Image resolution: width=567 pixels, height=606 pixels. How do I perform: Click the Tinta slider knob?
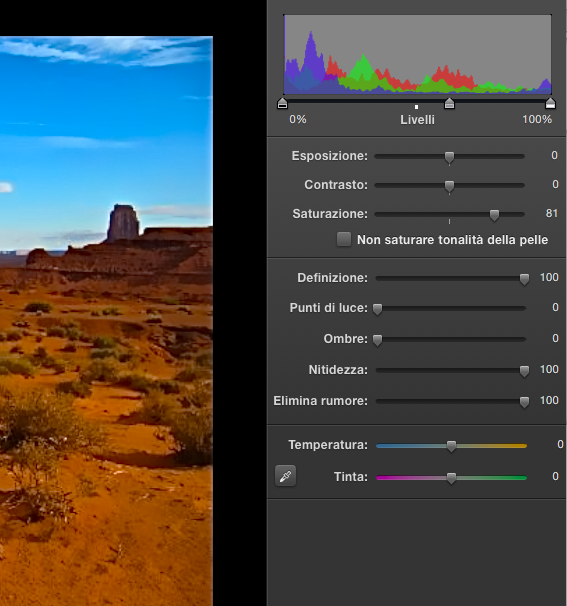[451, 478]
